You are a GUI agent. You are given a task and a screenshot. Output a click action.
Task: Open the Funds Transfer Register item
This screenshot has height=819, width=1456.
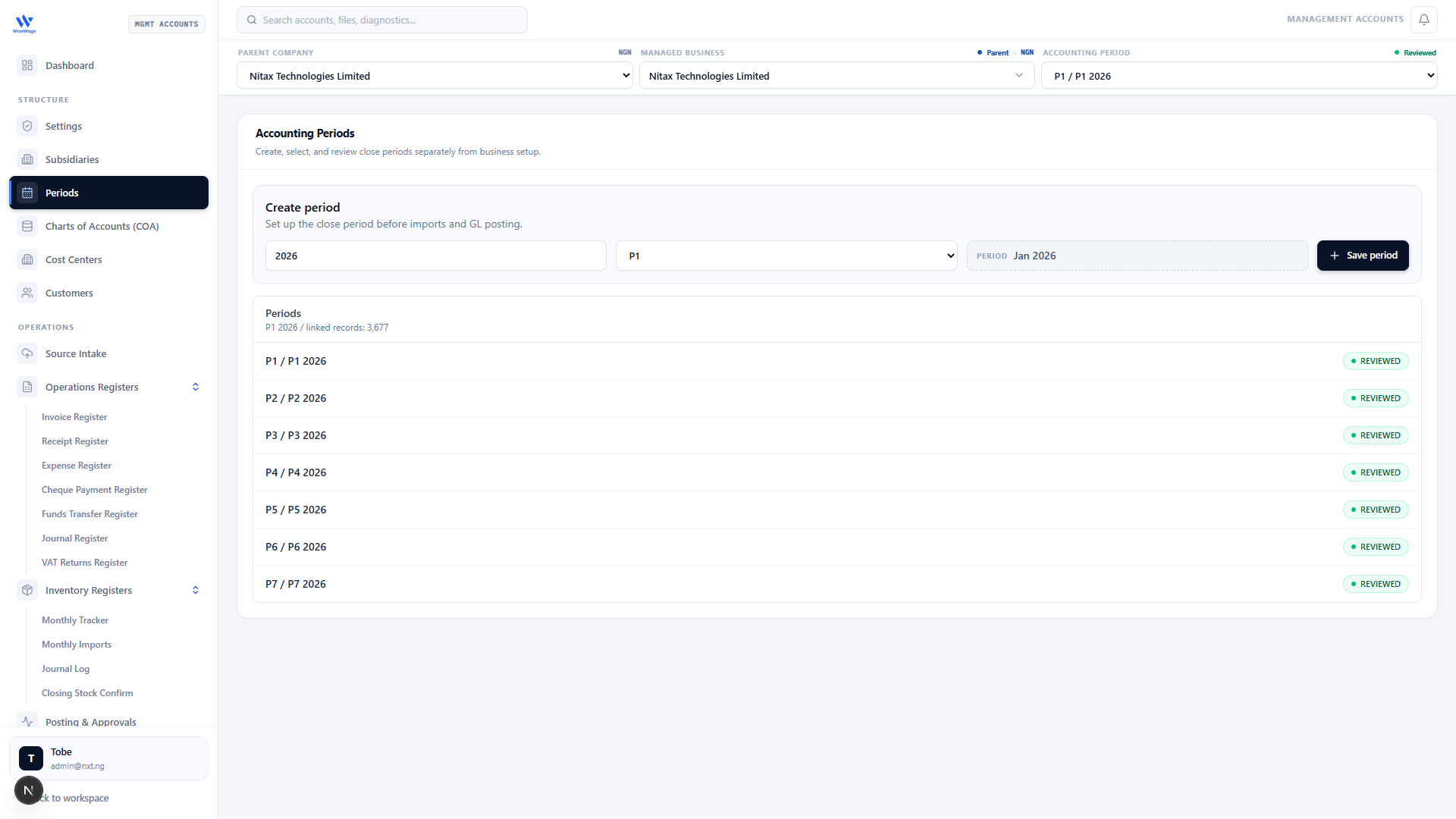[x=89, y=514]
